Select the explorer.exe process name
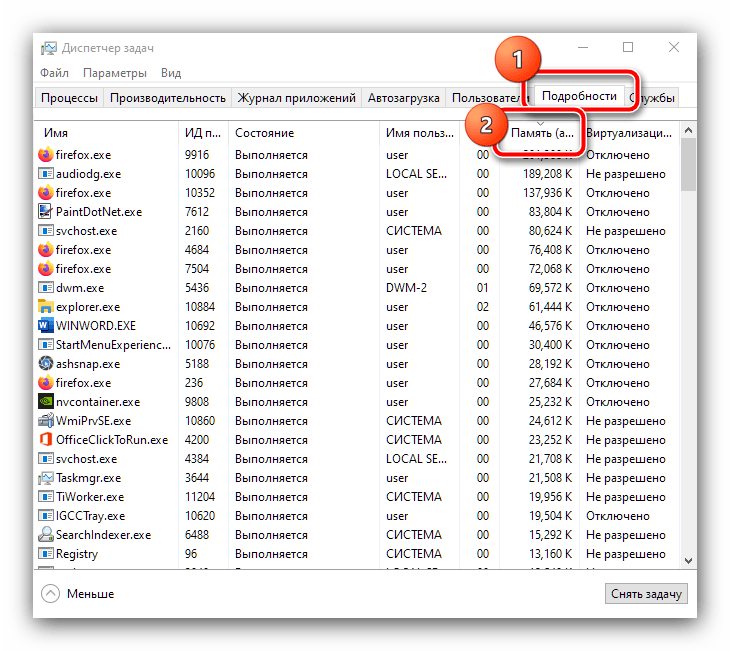The image size is (730, 651). (88, 307)
